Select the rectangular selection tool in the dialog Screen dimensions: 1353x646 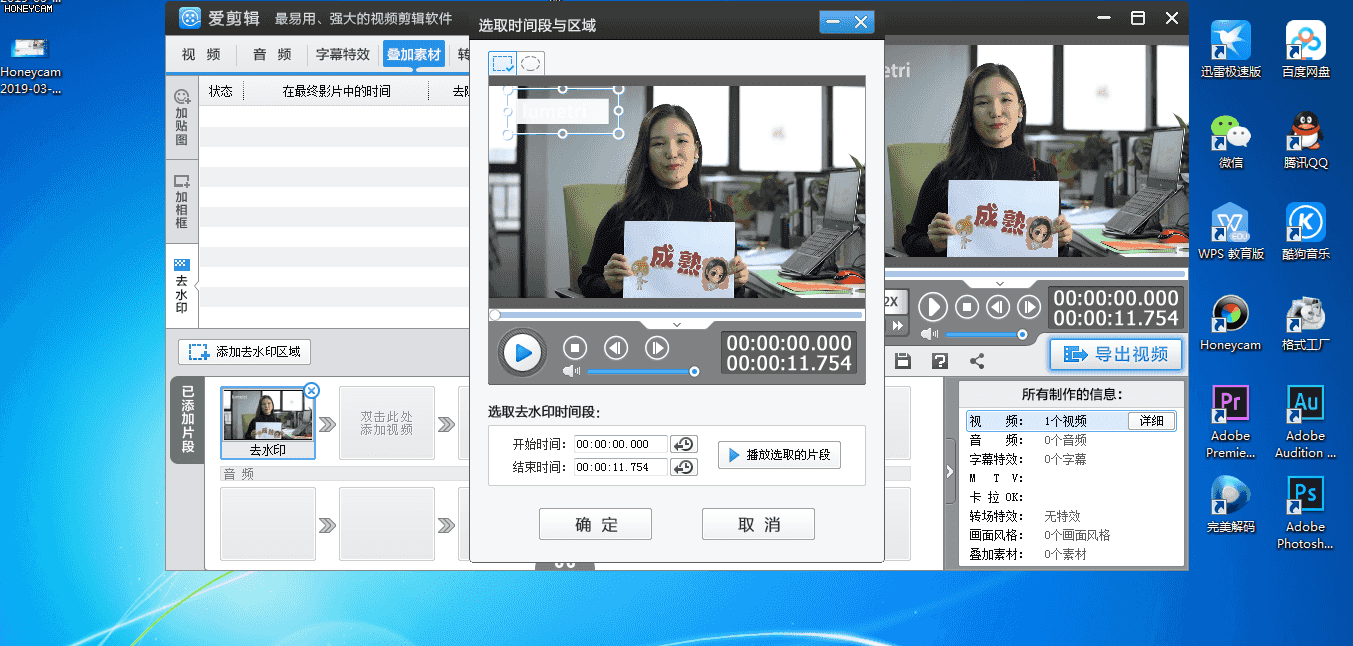click(x=503, y=64)
